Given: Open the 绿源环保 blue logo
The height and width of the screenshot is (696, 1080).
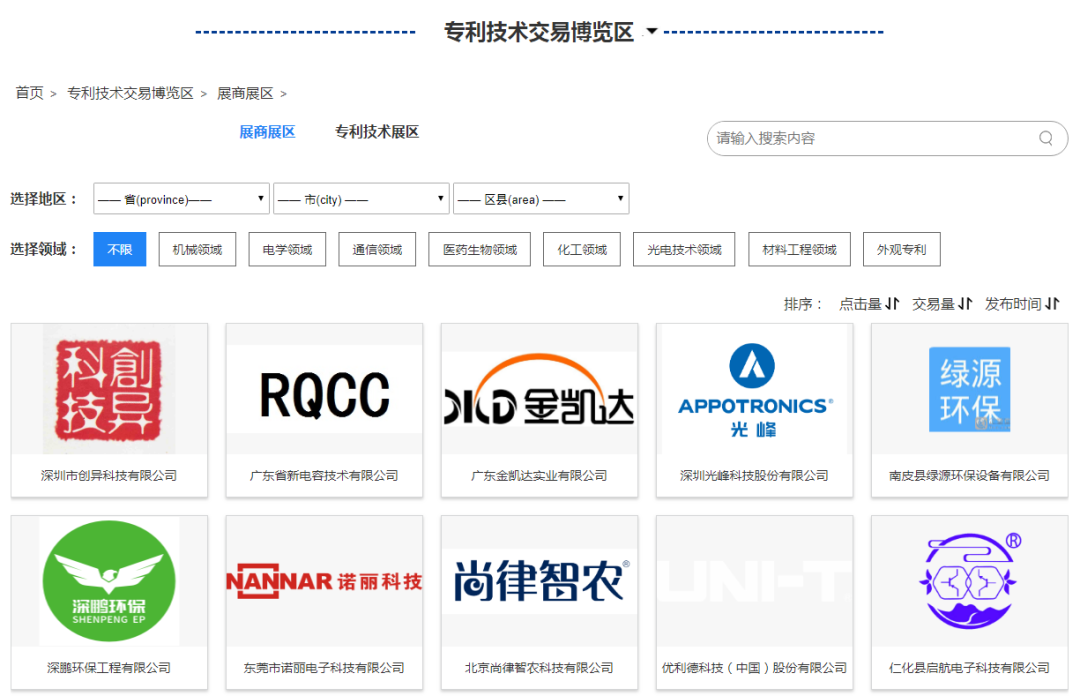Looking at the screenshot, I should pos(970,389).
